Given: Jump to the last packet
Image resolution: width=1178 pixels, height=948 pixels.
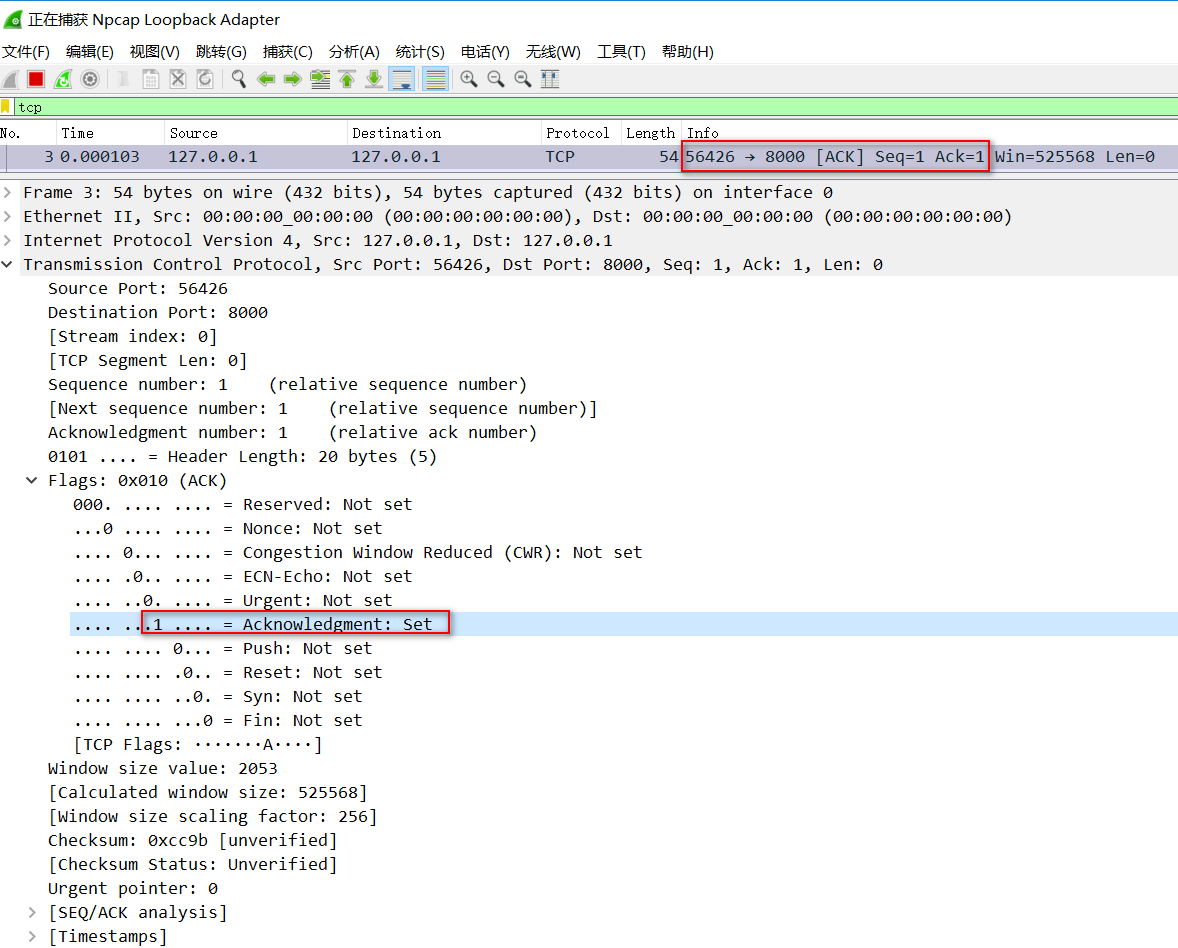Looking at the screenshot, I should (x=373, y=79).
